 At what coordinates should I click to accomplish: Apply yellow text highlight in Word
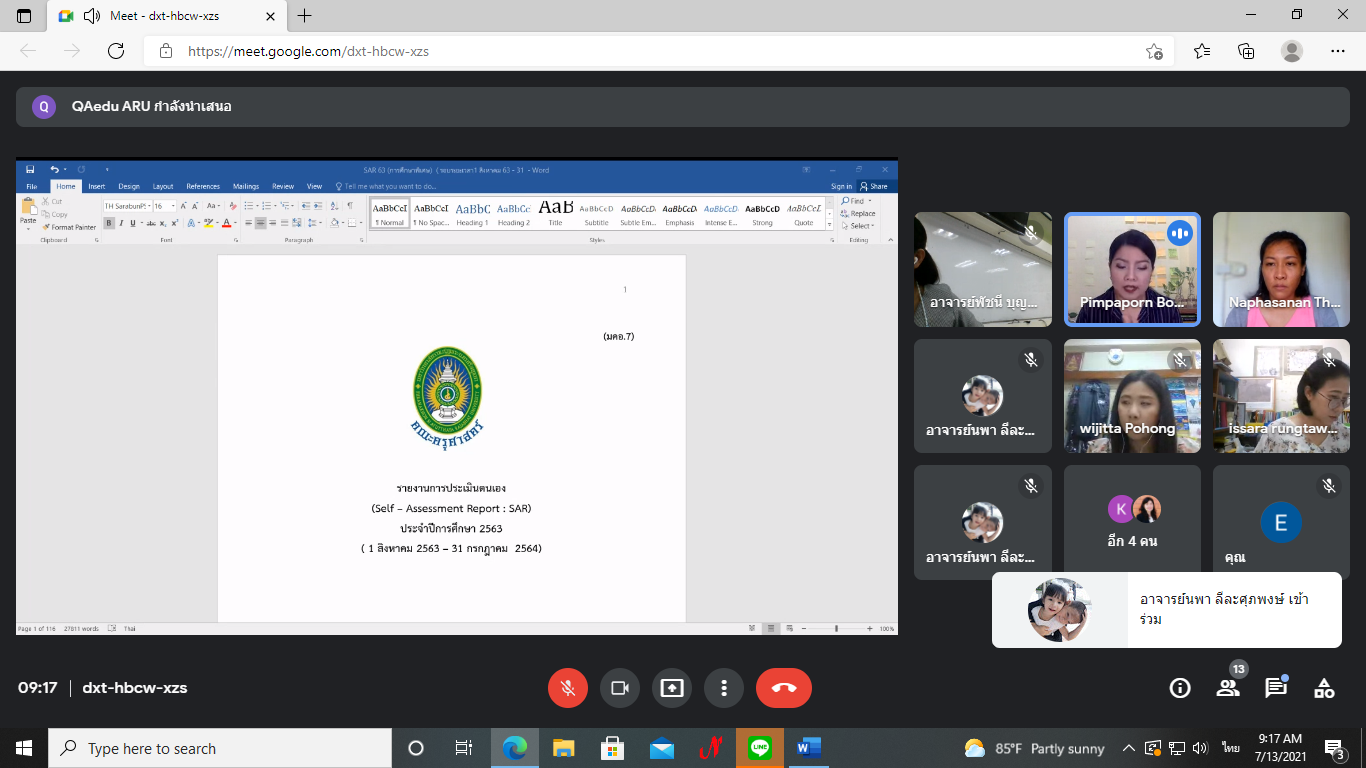[208, 223]
